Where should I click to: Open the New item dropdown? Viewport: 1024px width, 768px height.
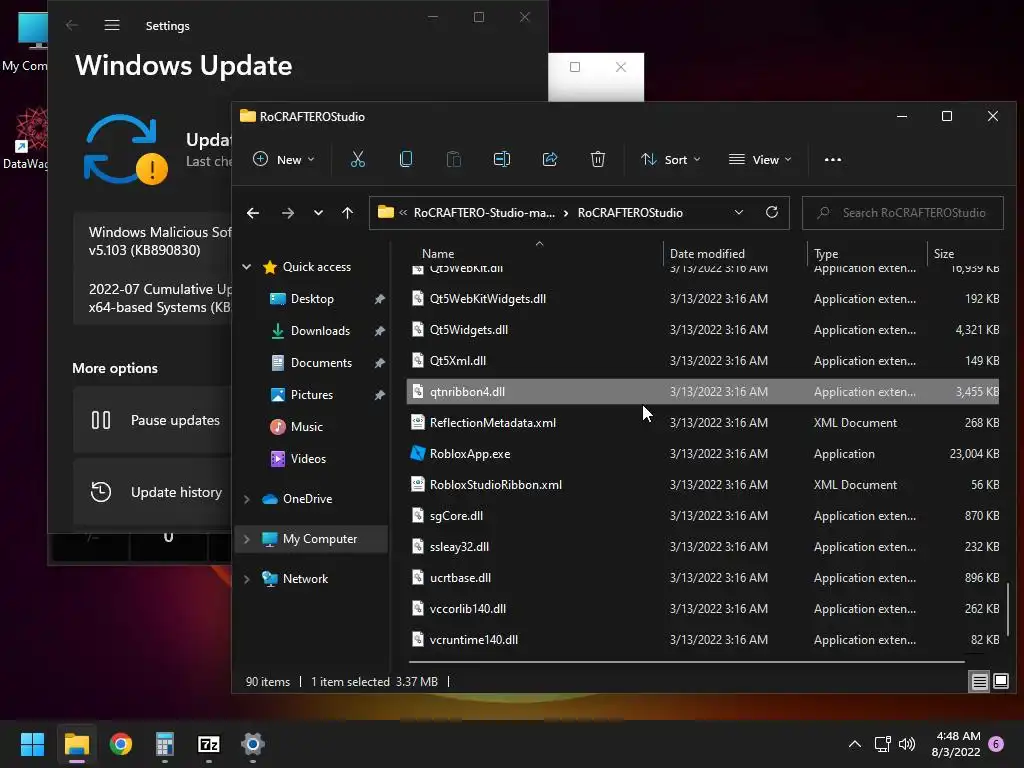point(284,159)
